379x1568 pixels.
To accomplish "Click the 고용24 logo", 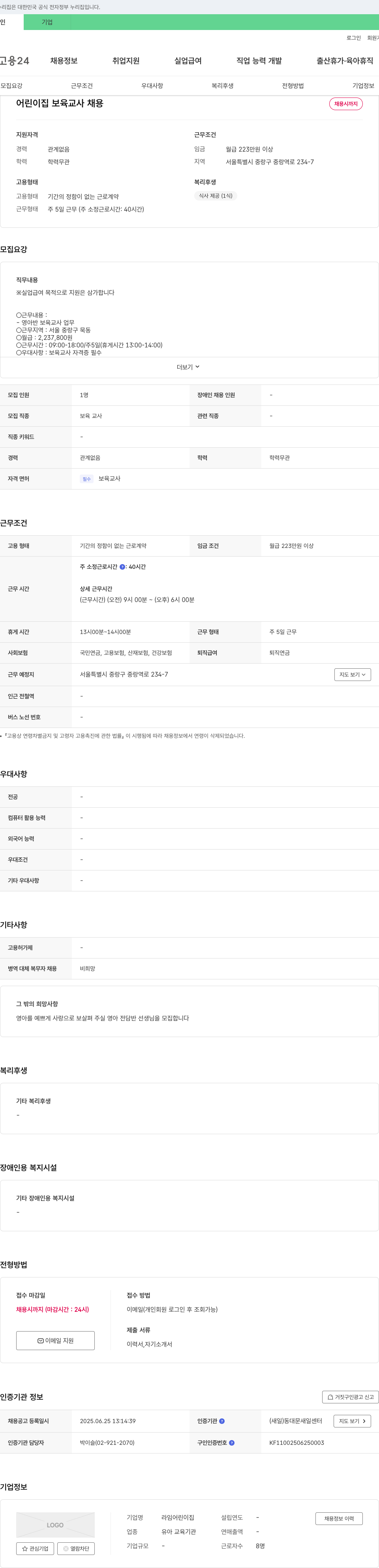I will tap(15, 61).
